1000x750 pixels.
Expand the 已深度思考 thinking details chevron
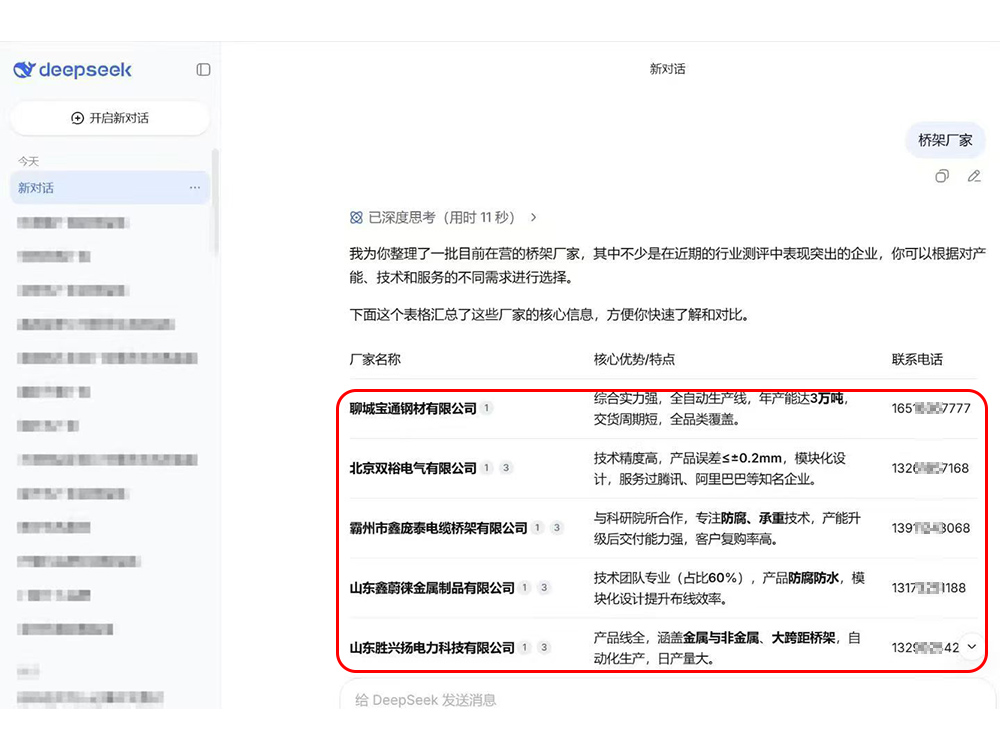(x=534, y=217)
